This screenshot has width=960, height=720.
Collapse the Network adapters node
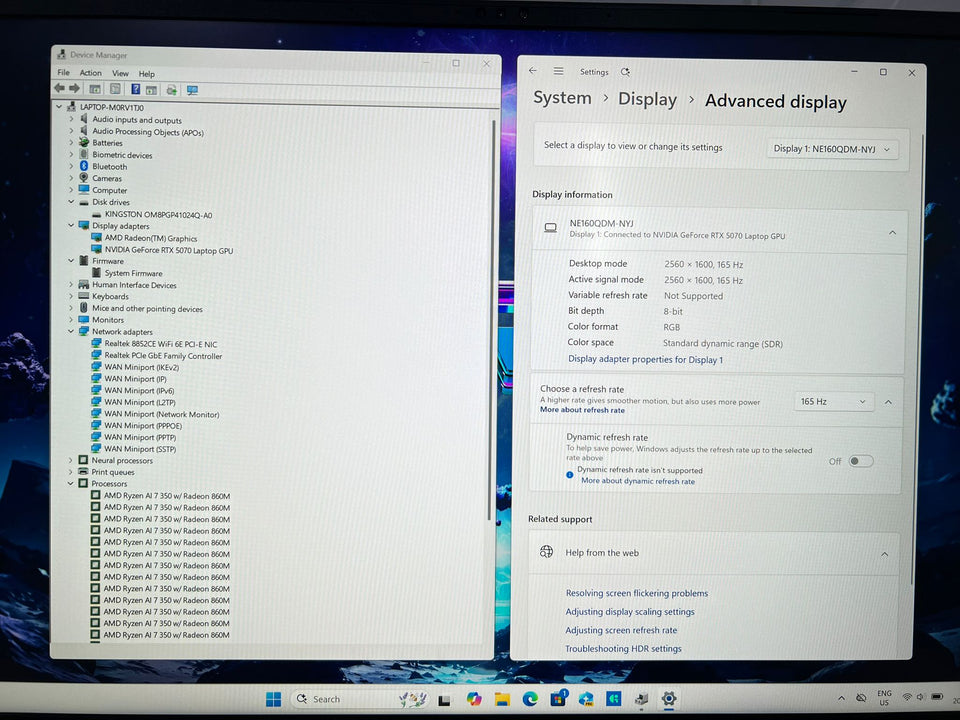coord(71,331)
